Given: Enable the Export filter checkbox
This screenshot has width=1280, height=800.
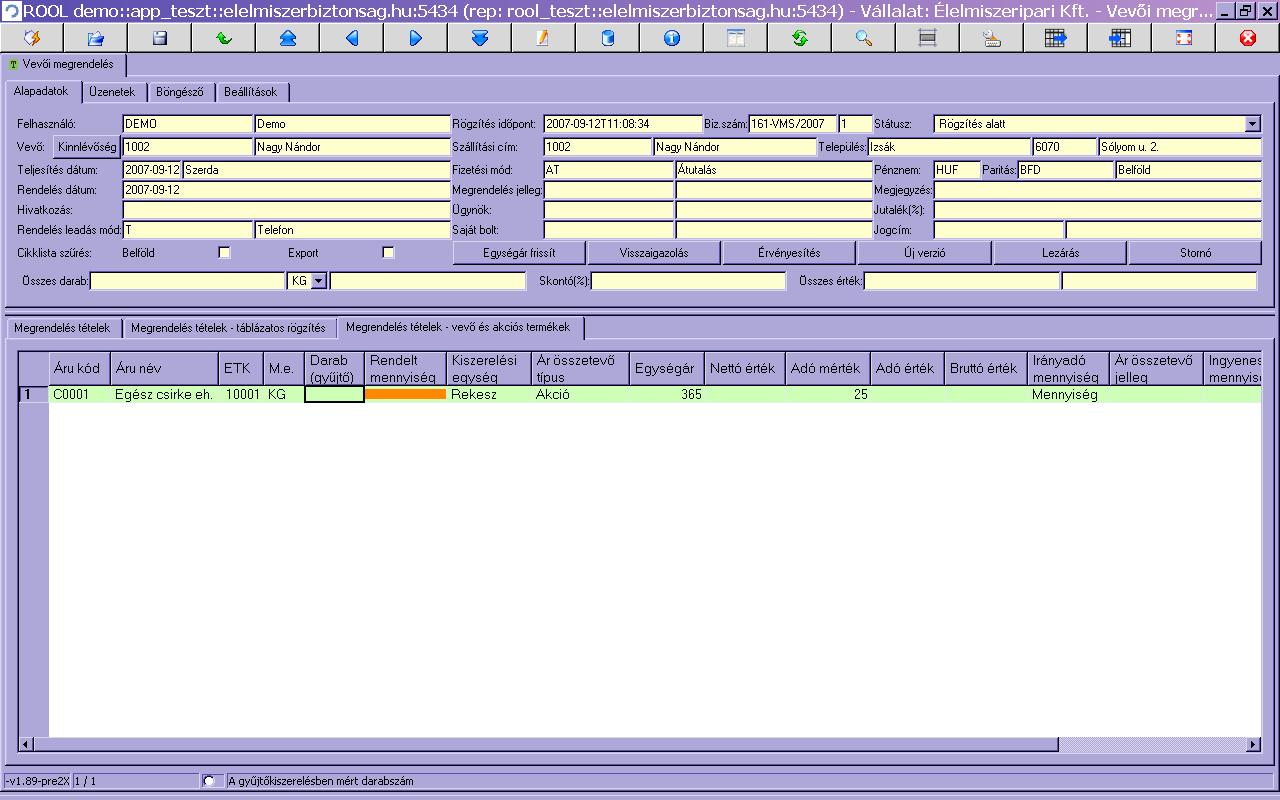Looking at the screenshot, I should pyautogui.click(x=388, y=253).
